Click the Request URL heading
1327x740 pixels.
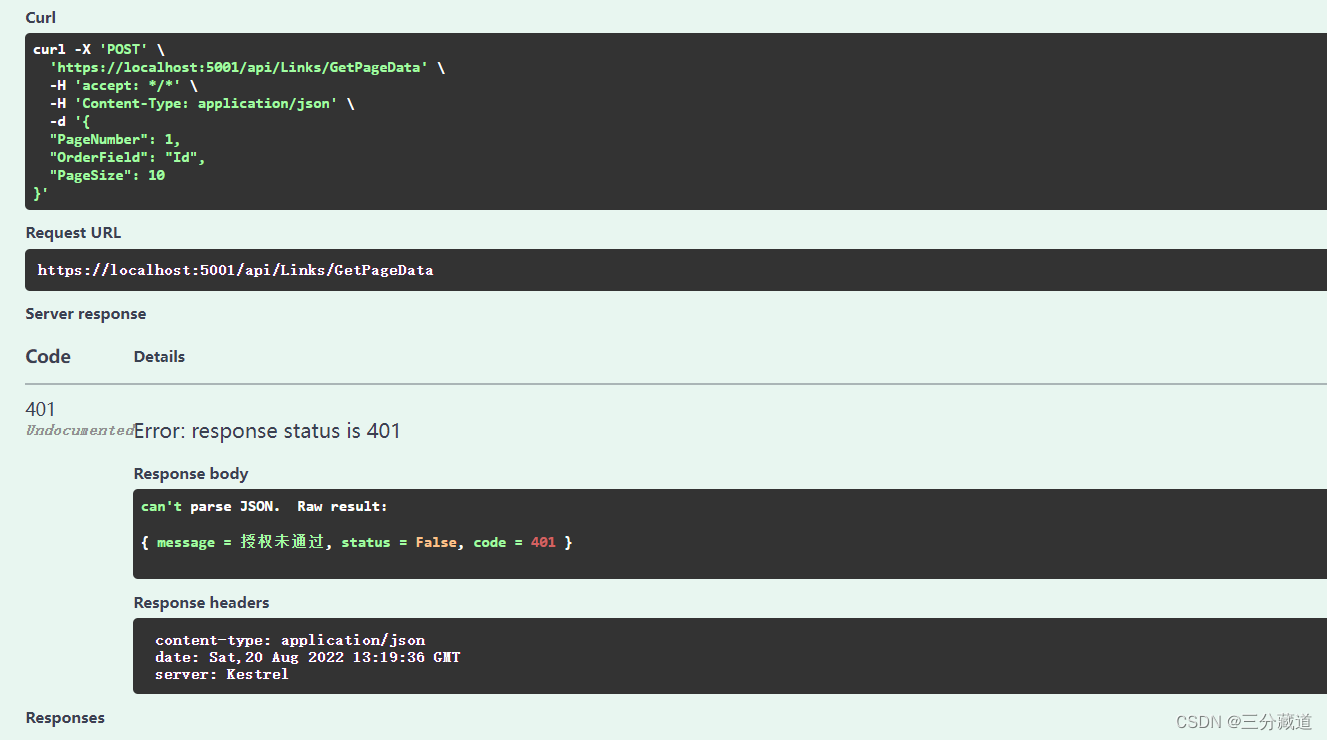(73, 233)
